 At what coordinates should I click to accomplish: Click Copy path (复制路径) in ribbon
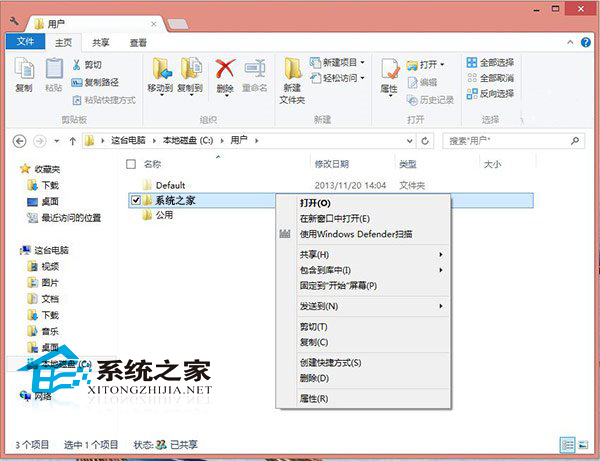pyautogui.click(x=95, y=82)
